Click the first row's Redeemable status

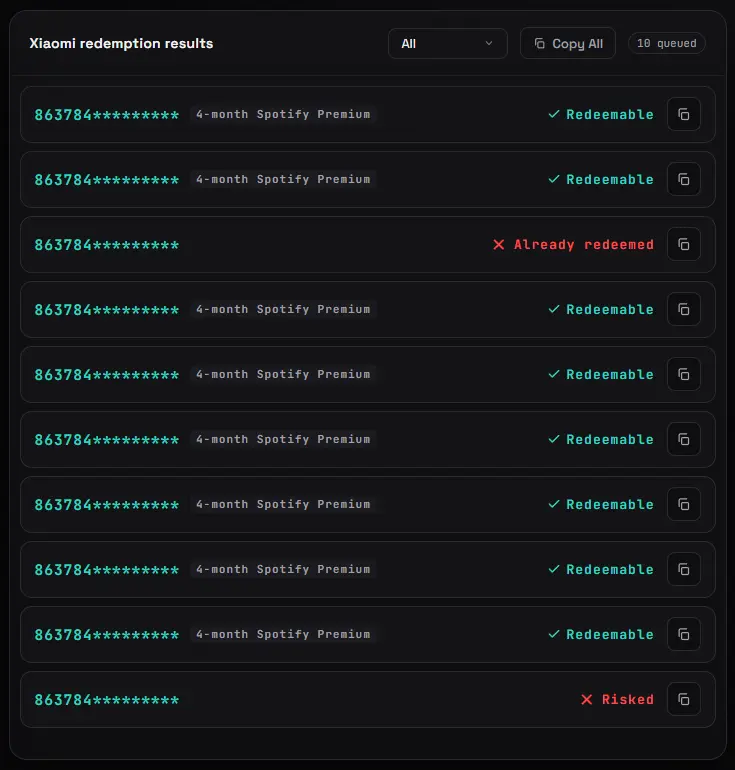click(x=601, y=114)
